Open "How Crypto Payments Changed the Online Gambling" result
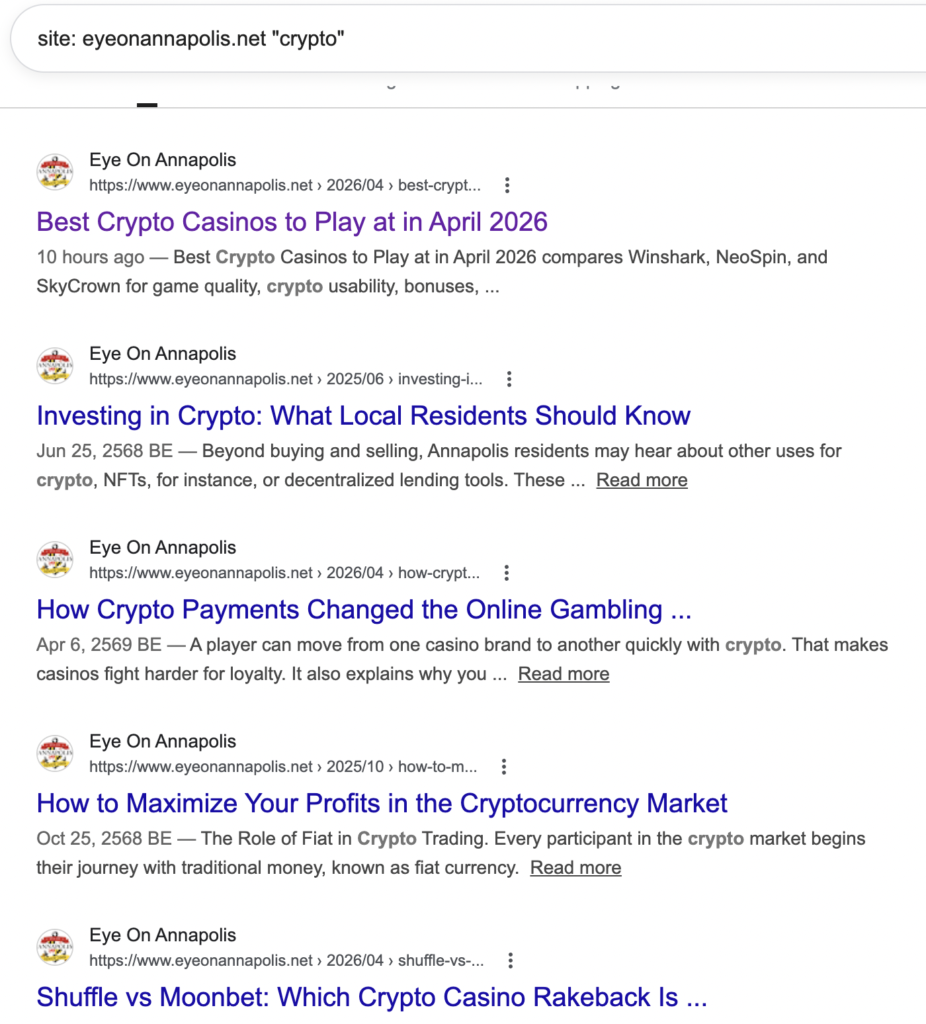Viewport: 926px width, 1024px height. (x=363, y=609)
